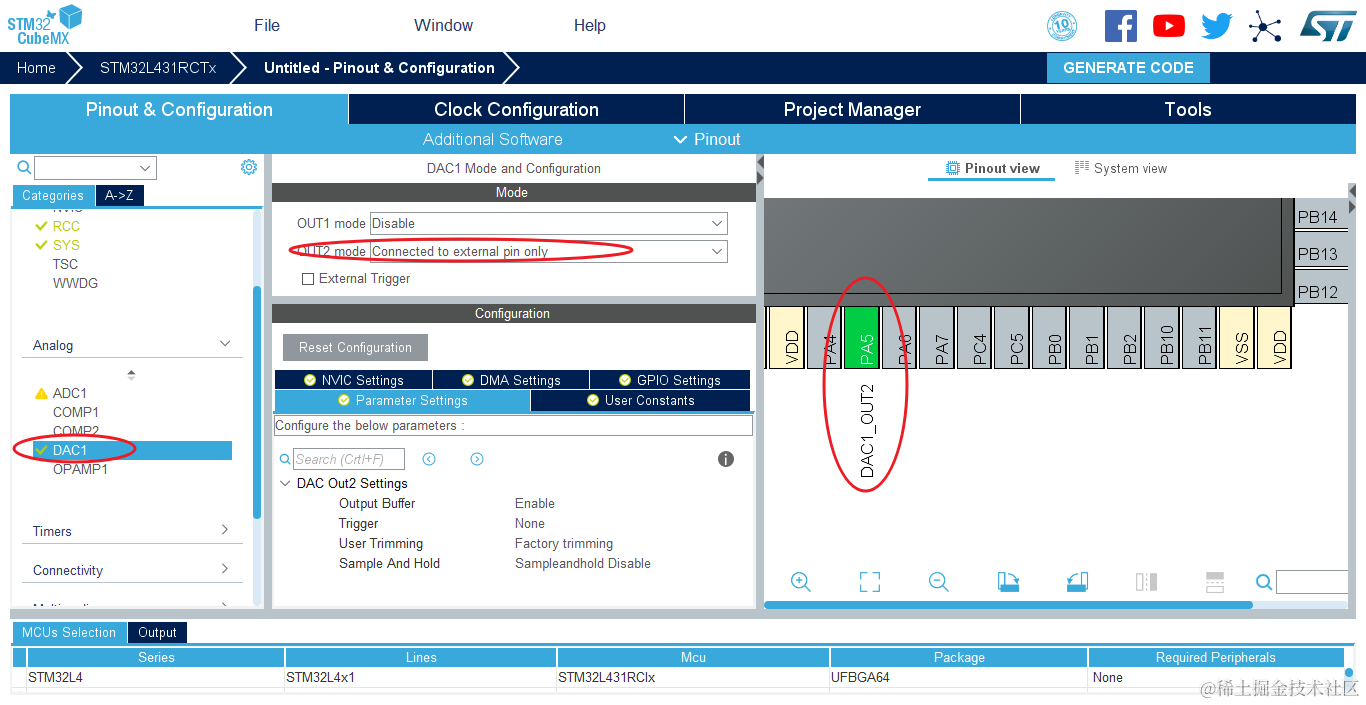The width and height of the screenshot is (1366, 705).
Task: Open the settings gear in categories panel
Action: click(249, 167)
